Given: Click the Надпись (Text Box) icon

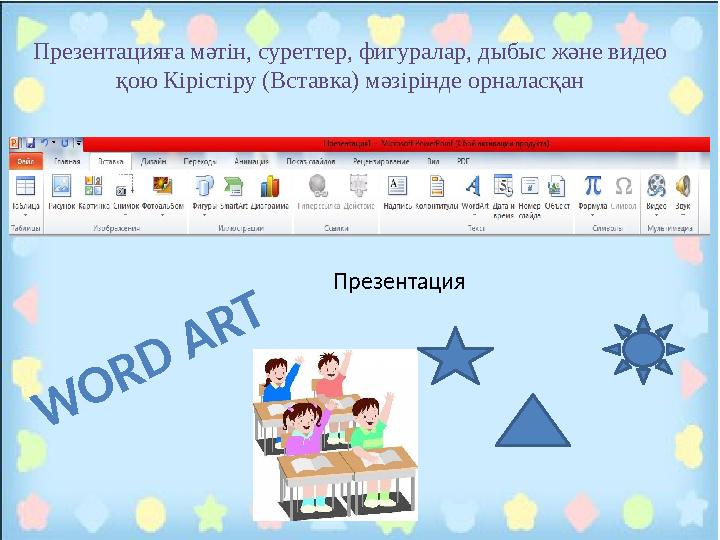Looking at the screenshot, I should click(397, 186).
